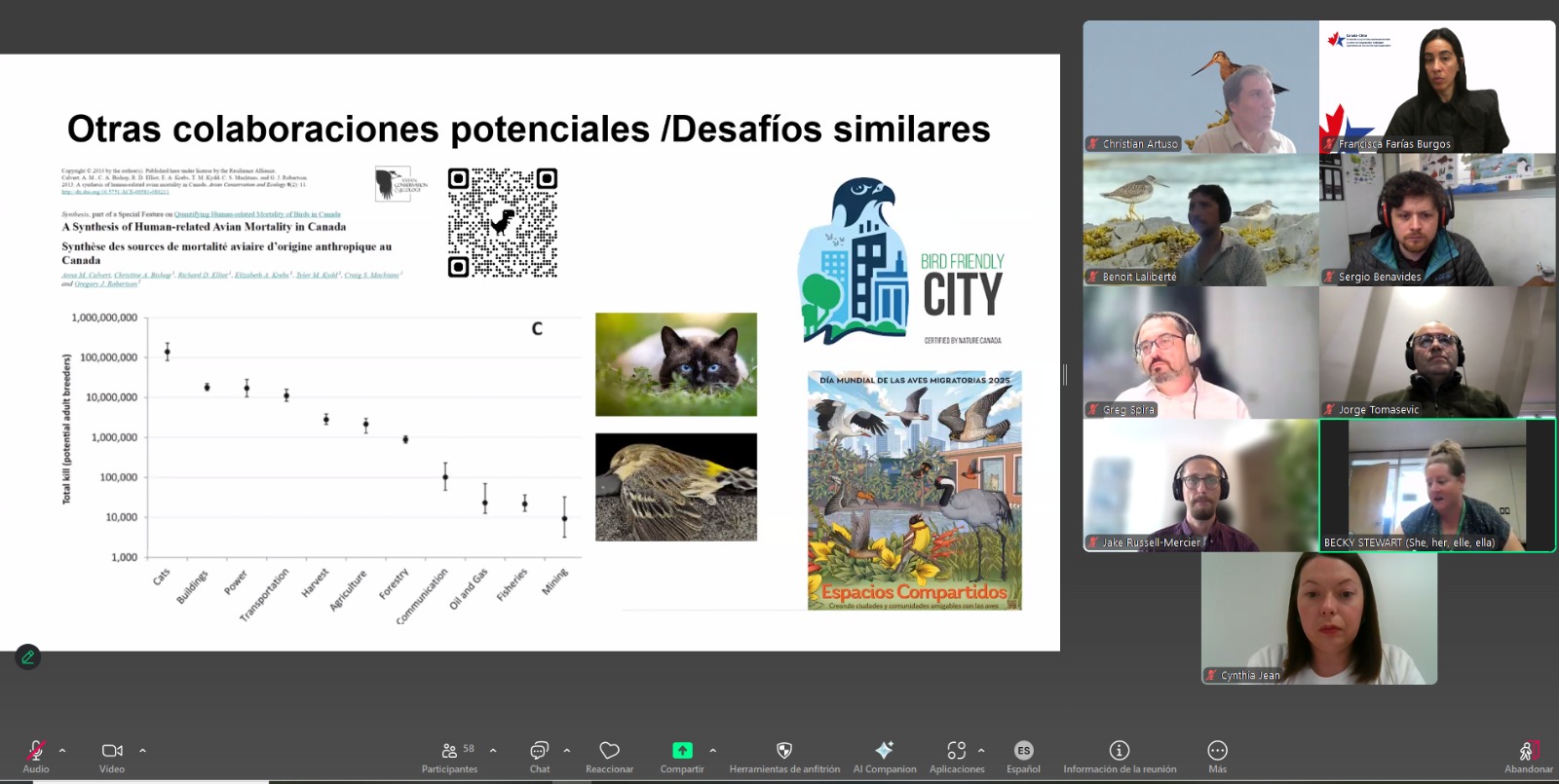Click the muted mic icon on Cynthia Jean's name
The width and height of the screenshot is (1559, 784).
pos(1211,675)
